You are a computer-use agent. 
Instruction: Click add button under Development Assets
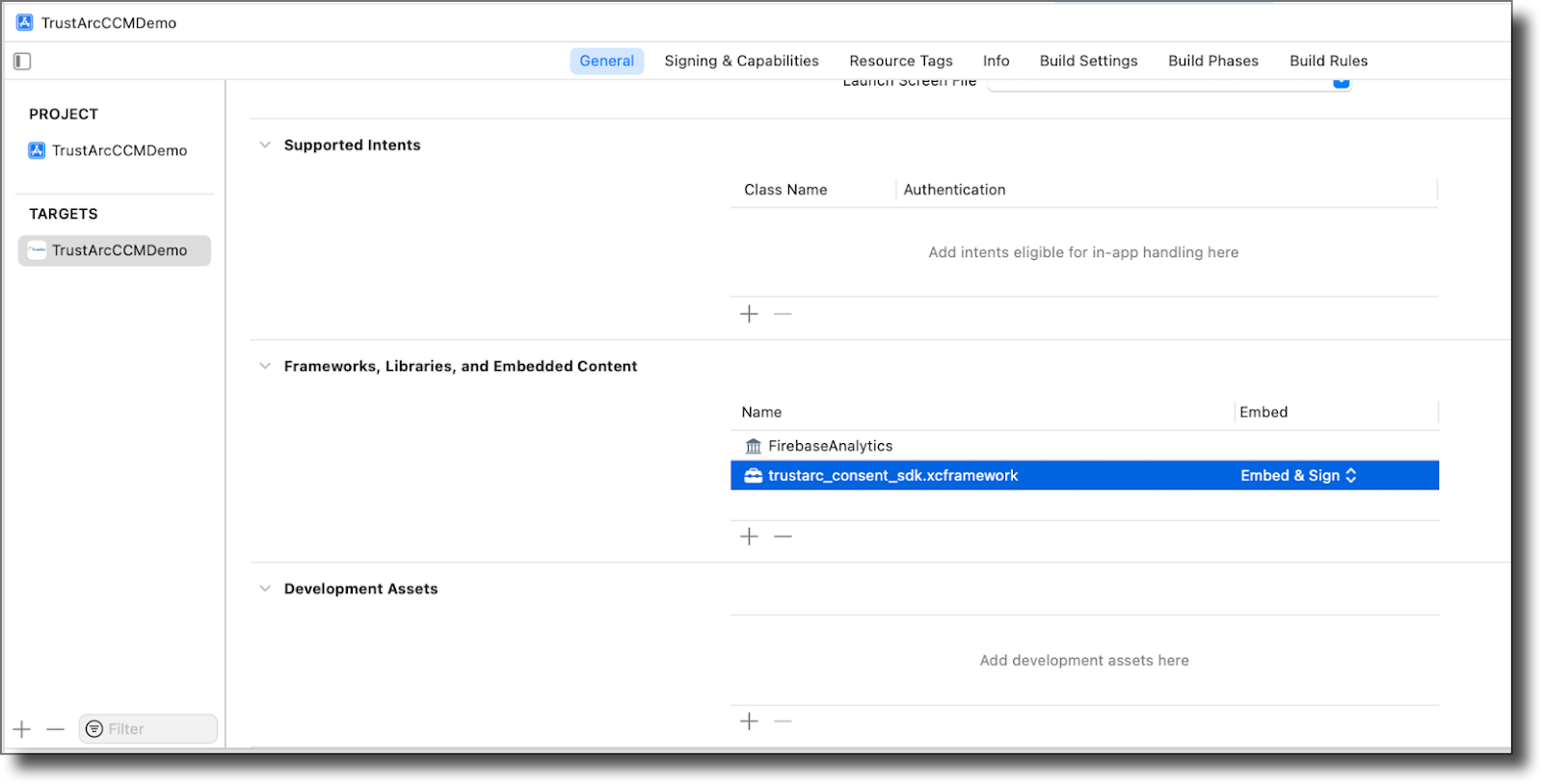tap(749, 721)
